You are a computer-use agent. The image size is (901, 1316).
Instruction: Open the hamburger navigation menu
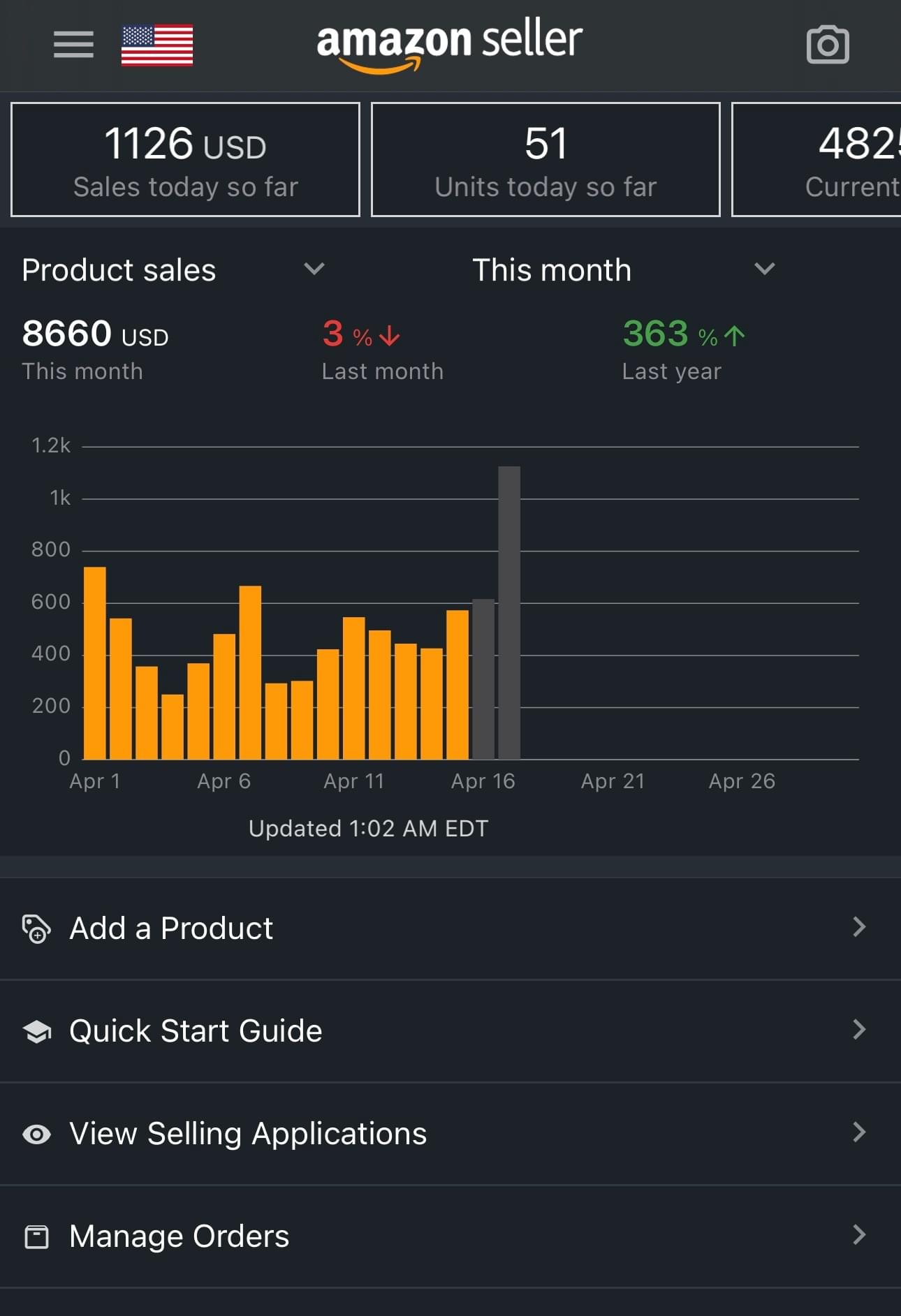coord(73,45)
